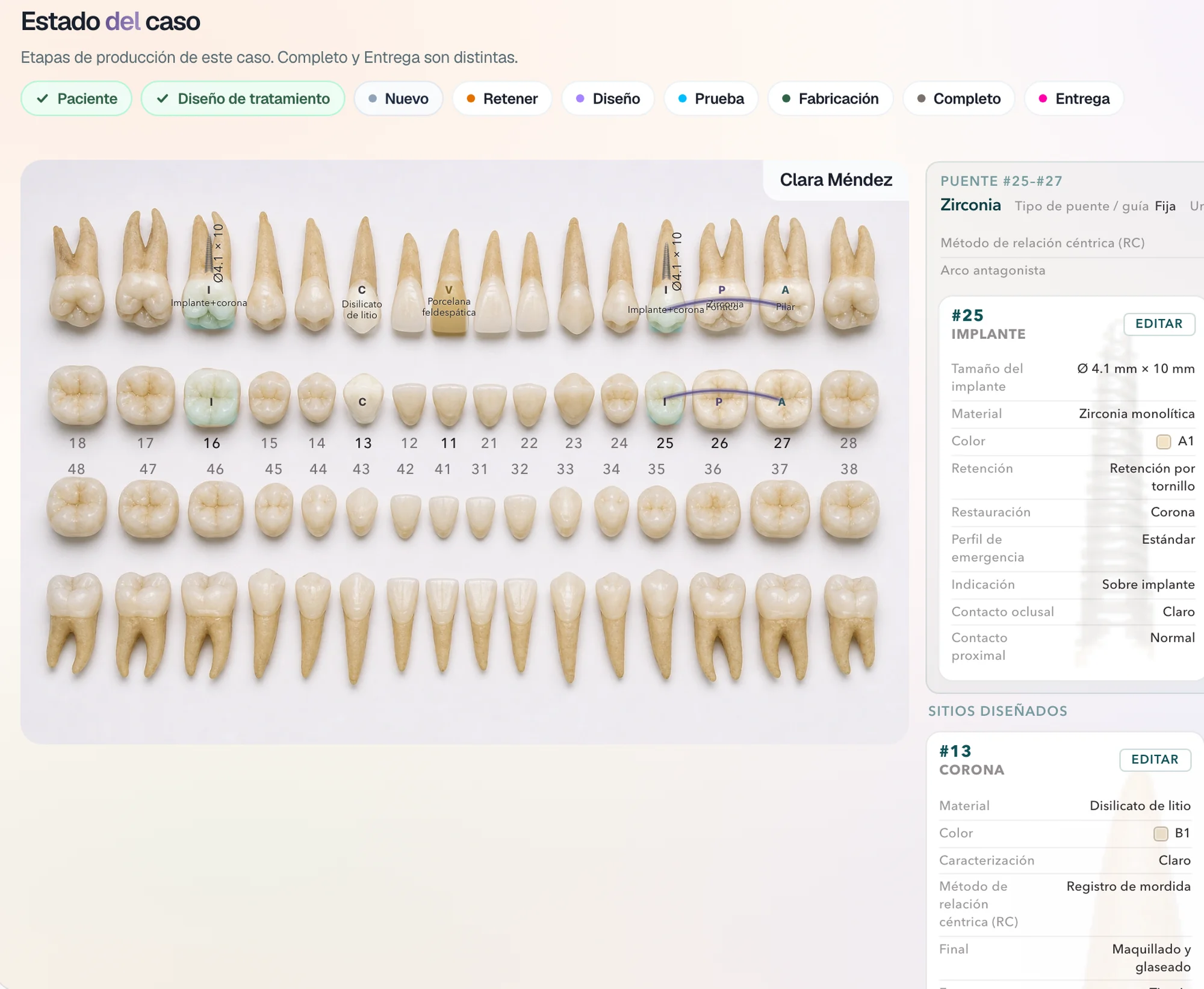Select lower tooth 38 side-view image
Image resolution: width=1204 pixels, height=989 pixels.
tap(850, 624)
